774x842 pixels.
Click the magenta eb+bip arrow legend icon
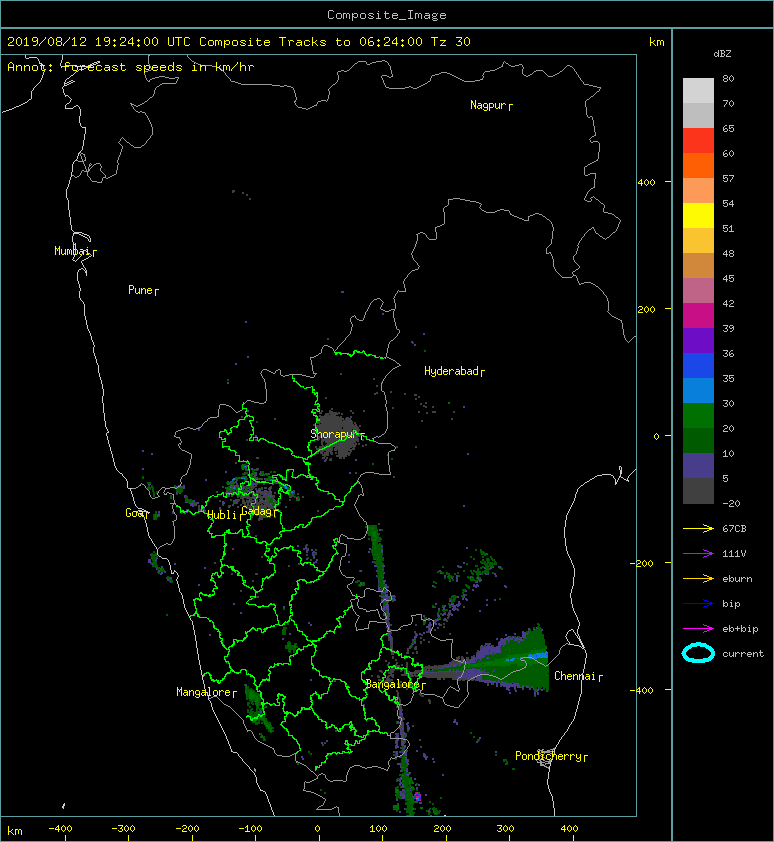[698, 628]
